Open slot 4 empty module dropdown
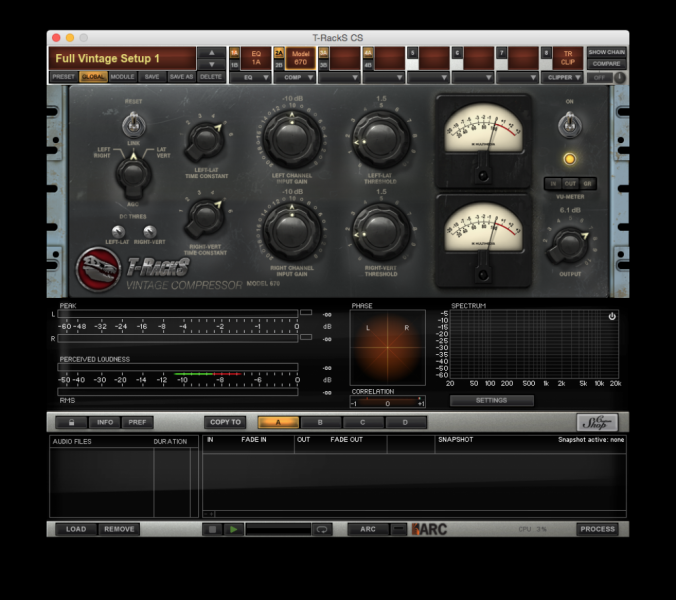Screen dimensions: 676x600 pyautogui.click(x=384, y=78)
